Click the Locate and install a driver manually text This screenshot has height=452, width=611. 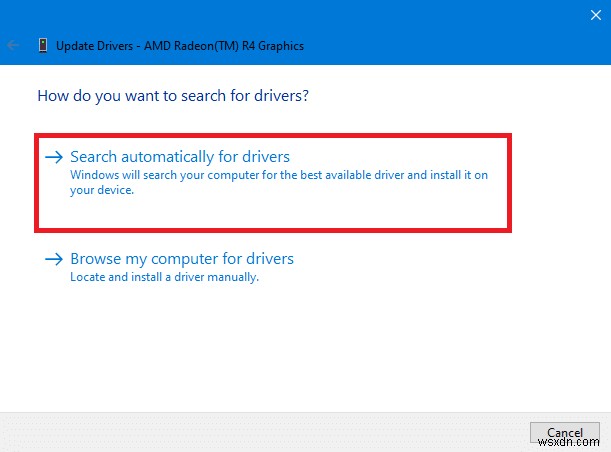164,277
